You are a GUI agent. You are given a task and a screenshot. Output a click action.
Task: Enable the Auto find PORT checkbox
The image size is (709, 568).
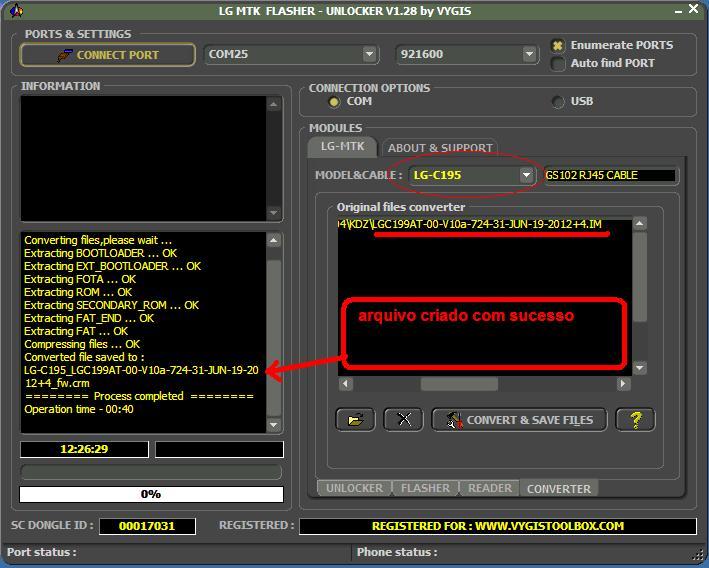coord(558,63)
